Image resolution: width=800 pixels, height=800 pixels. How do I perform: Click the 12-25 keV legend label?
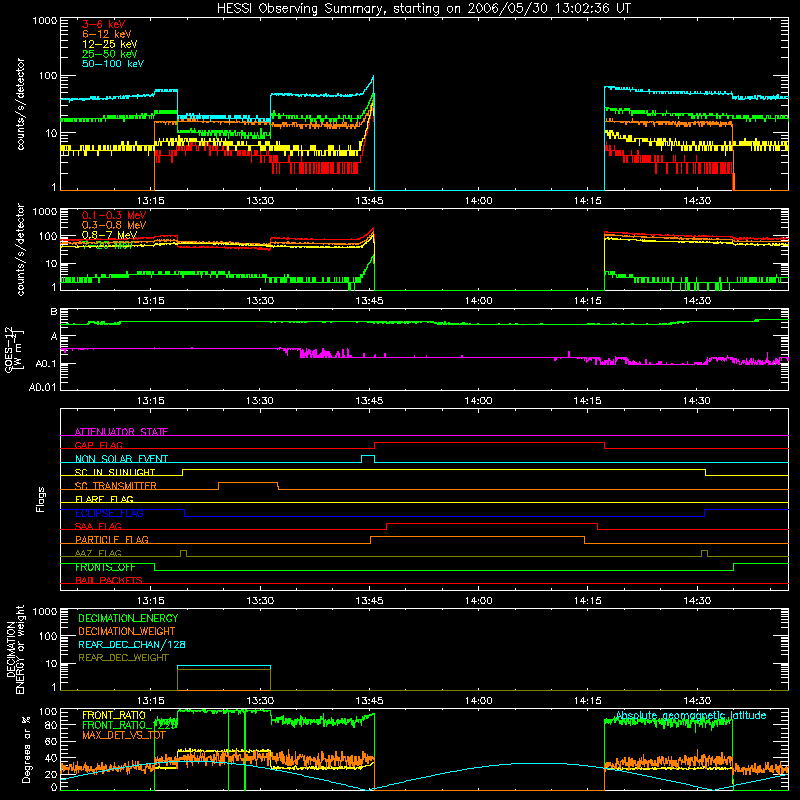[x=110, y=44]
